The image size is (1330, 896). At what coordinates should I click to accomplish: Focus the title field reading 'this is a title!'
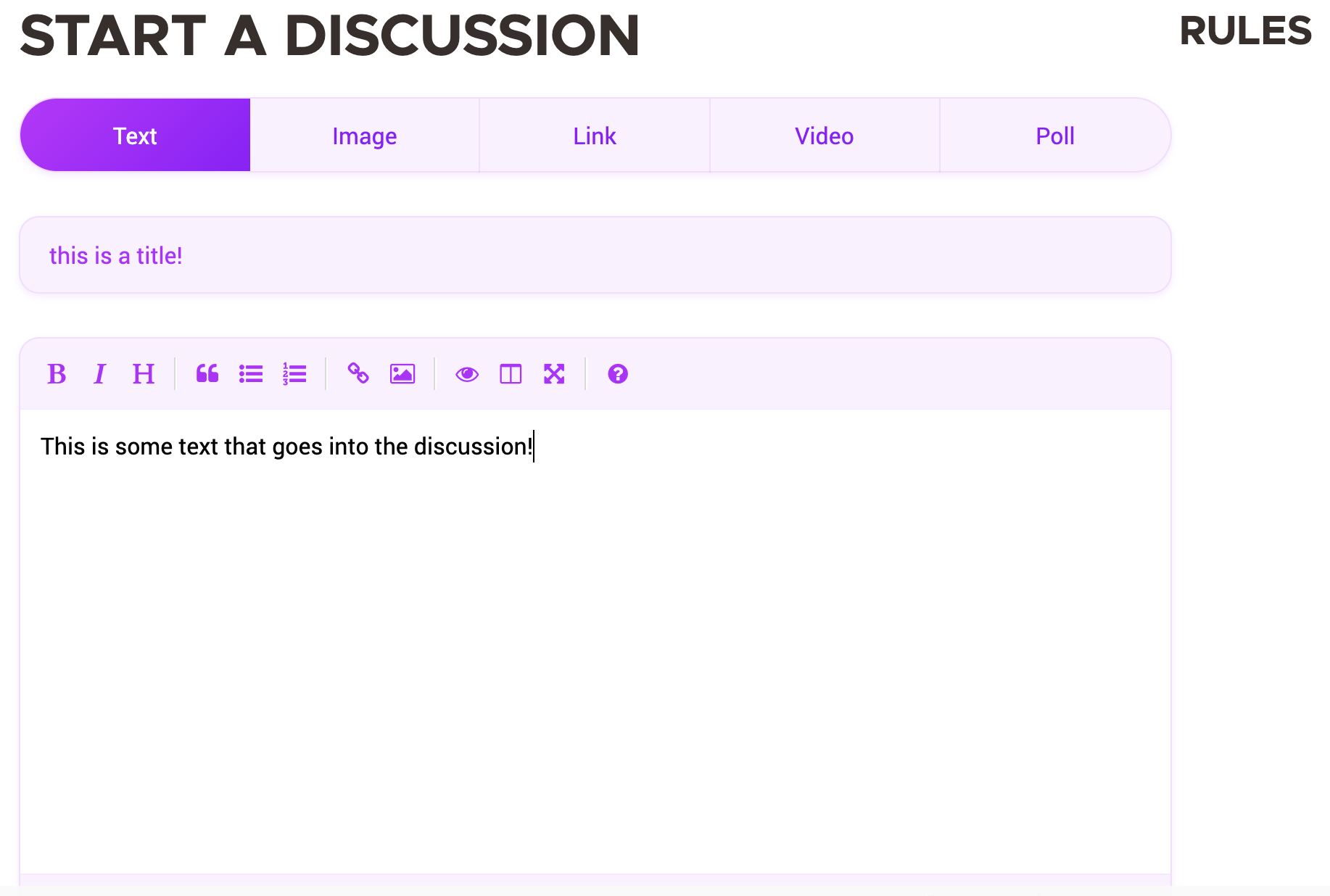[595, 255]
